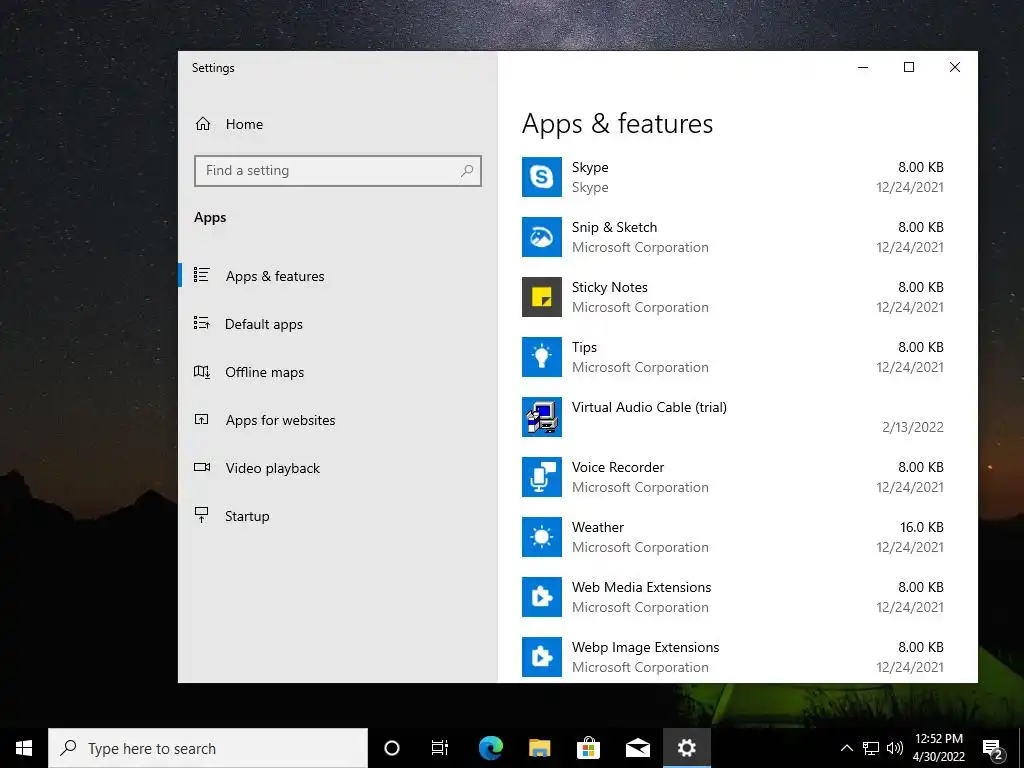Click the Voice Recorder app icon
1024x768 pixels.
541,477
